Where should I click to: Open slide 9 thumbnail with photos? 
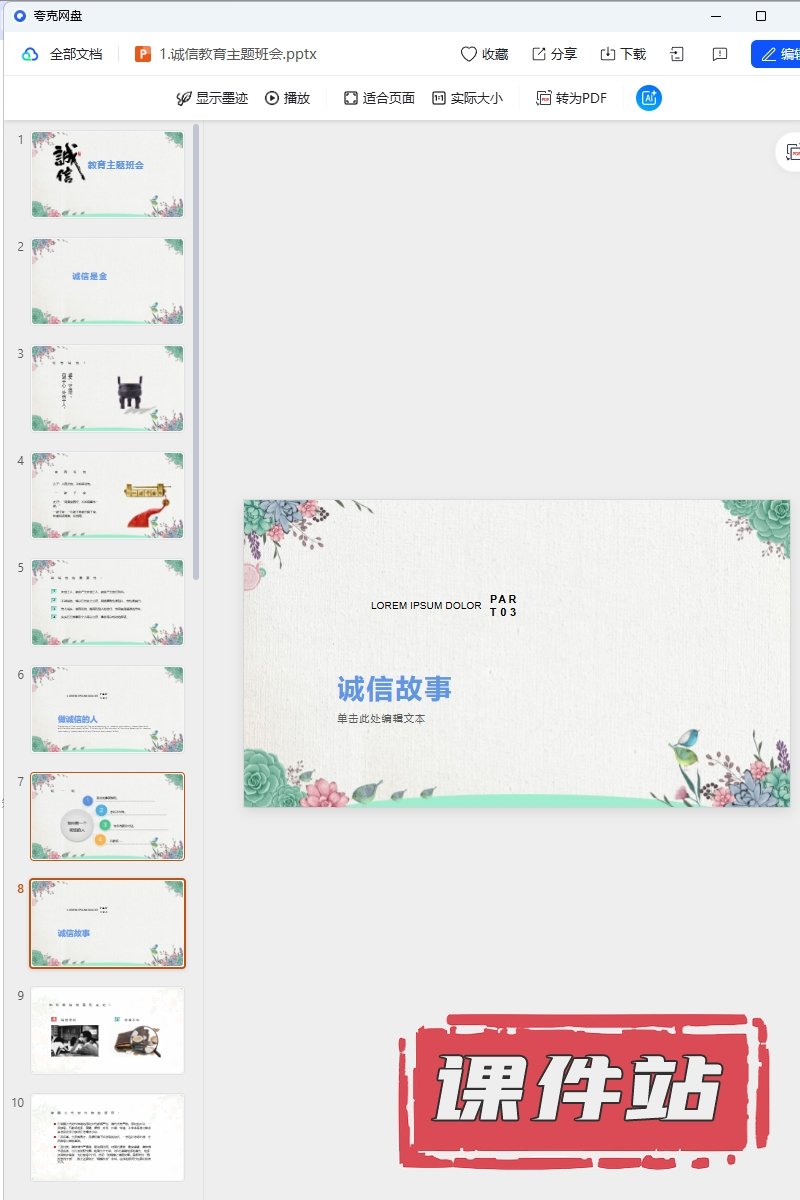point(107,1030)
